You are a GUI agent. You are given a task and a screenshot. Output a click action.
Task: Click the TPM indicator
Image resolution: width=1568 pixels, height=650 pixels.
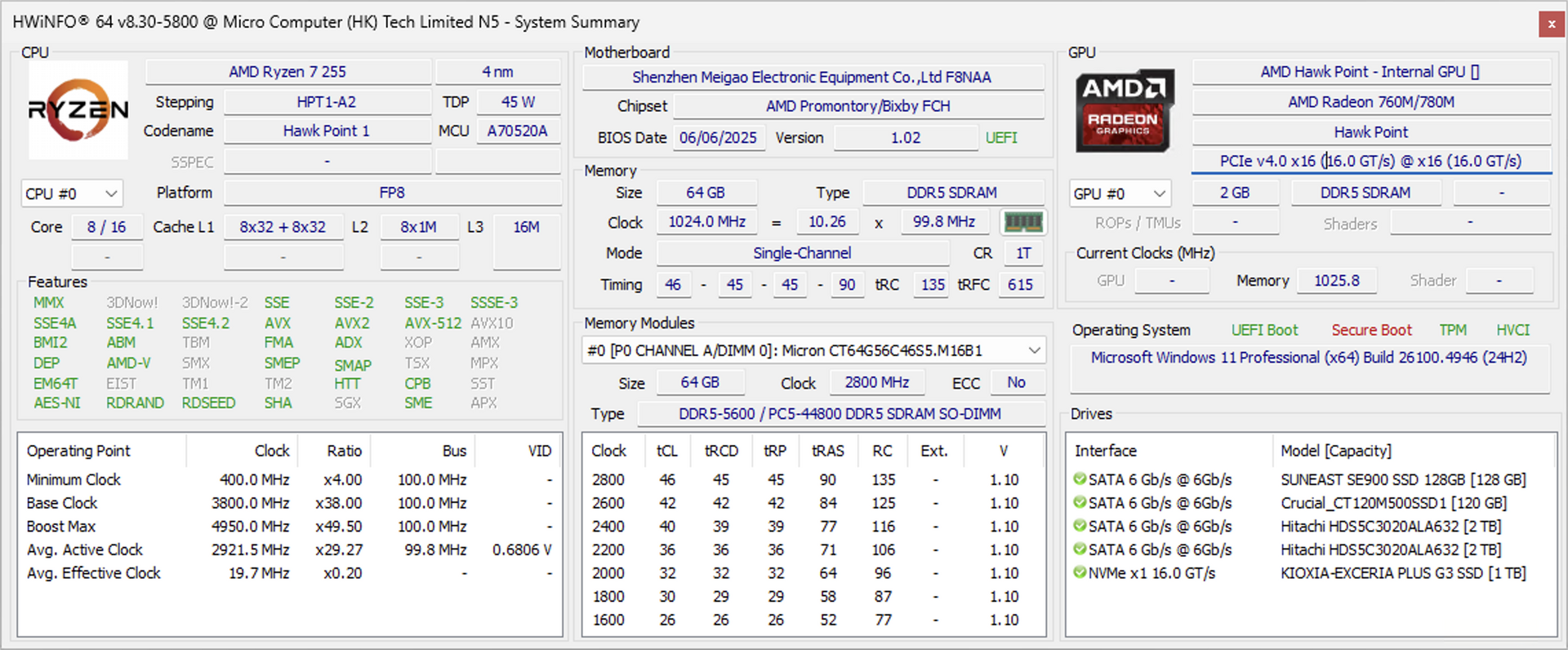click(1453, 330)
